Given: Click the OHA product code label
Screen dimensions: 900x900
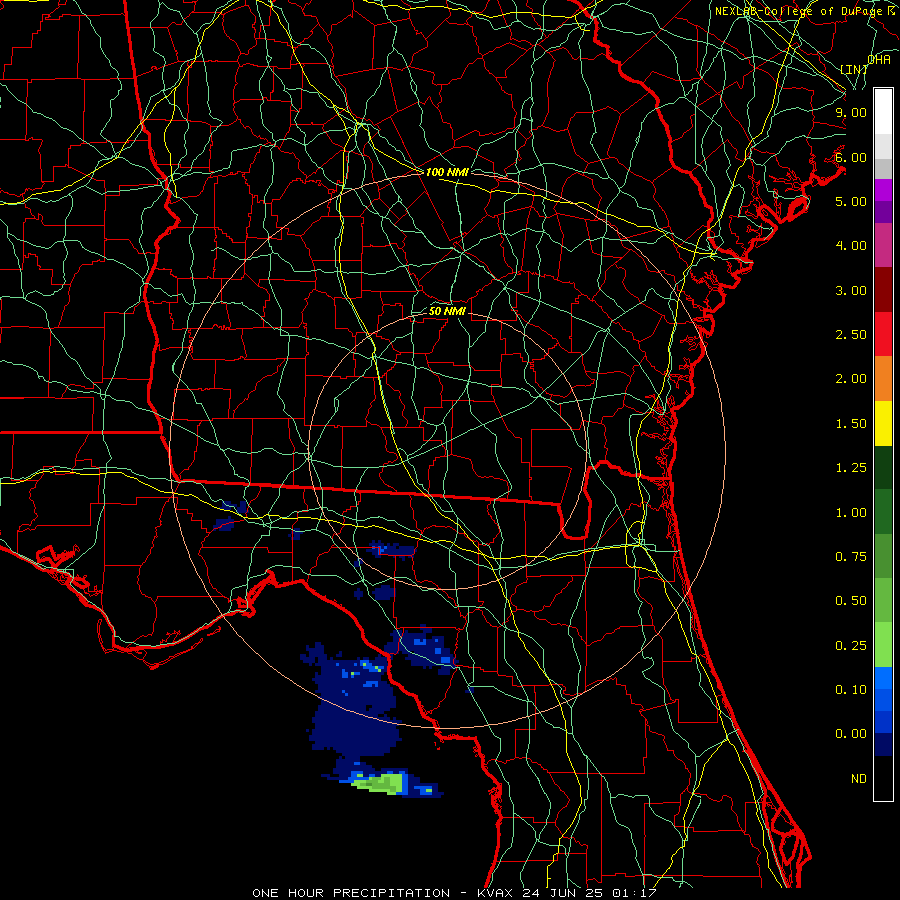Looking at the screenshot, I should [879, 59].
